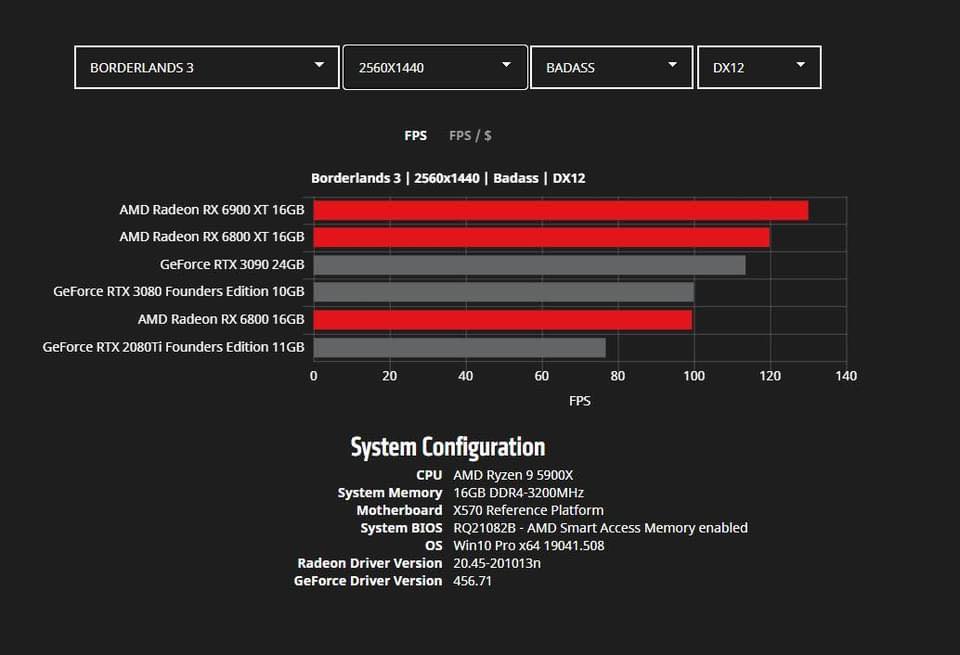960x655 pixels.
Task: Click the 'RQ21082B - AMD Smart Access Memory enabled' text
Action: [x=601, y=528]
